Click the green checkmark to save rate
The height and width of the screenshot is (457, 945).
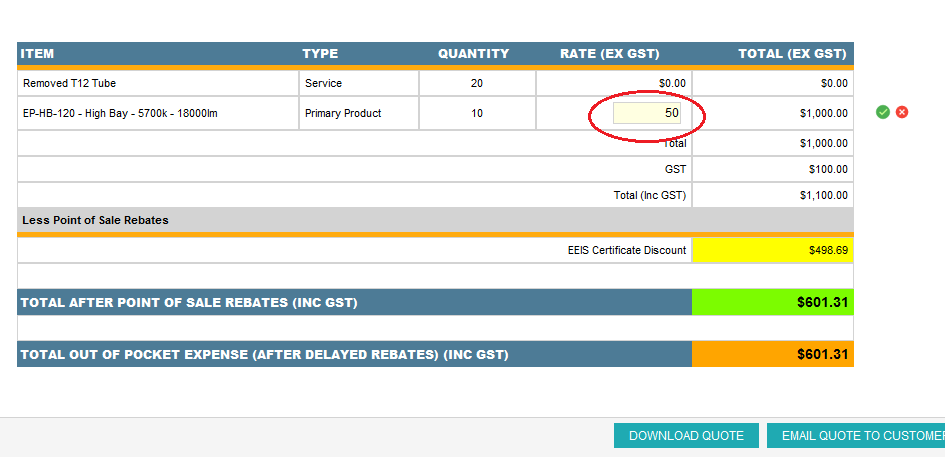(x=883, y=112)
